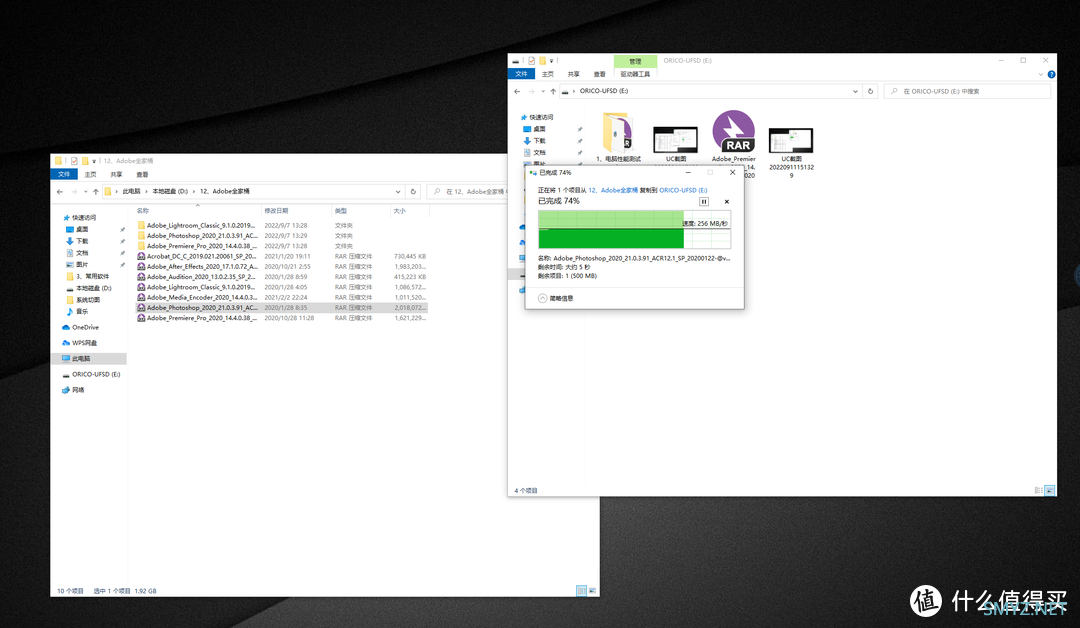Collapse copy dialog via 简略信息 chevron
The image size is (1080, 628).
pos(543,298)
